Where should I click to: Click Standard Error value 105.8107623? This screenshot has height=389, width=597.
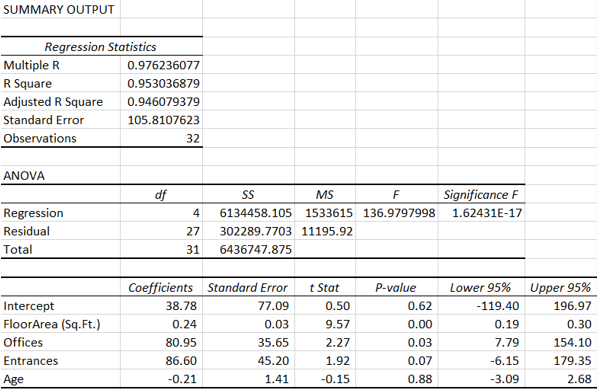click(x=163, y=120)
